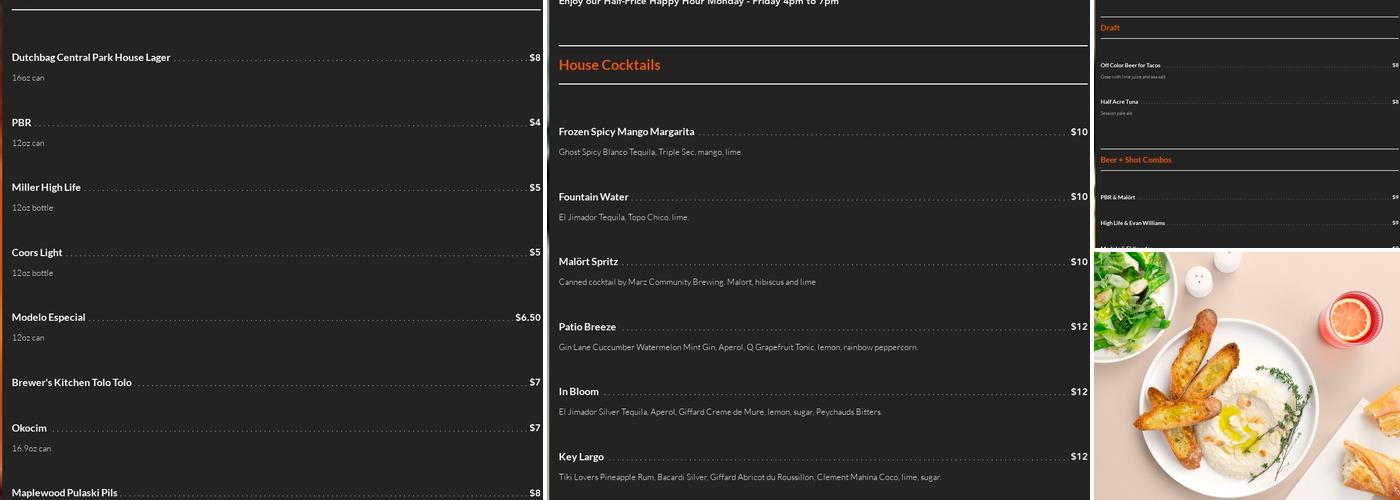Screen dimensions: 1400x500
Task: Click the Tiki Lovers Pineapple Rum description
Action: pos(750,477)
